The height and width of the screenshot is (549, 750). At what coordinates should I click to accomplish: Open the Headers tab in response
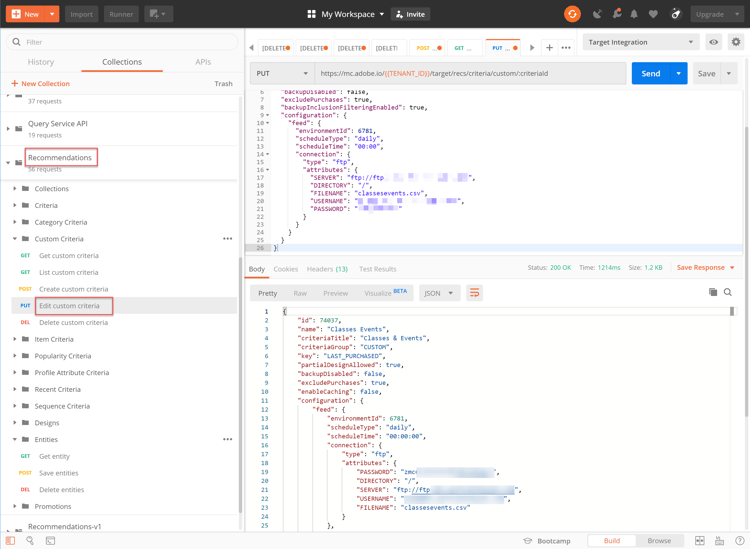point(327,269)
